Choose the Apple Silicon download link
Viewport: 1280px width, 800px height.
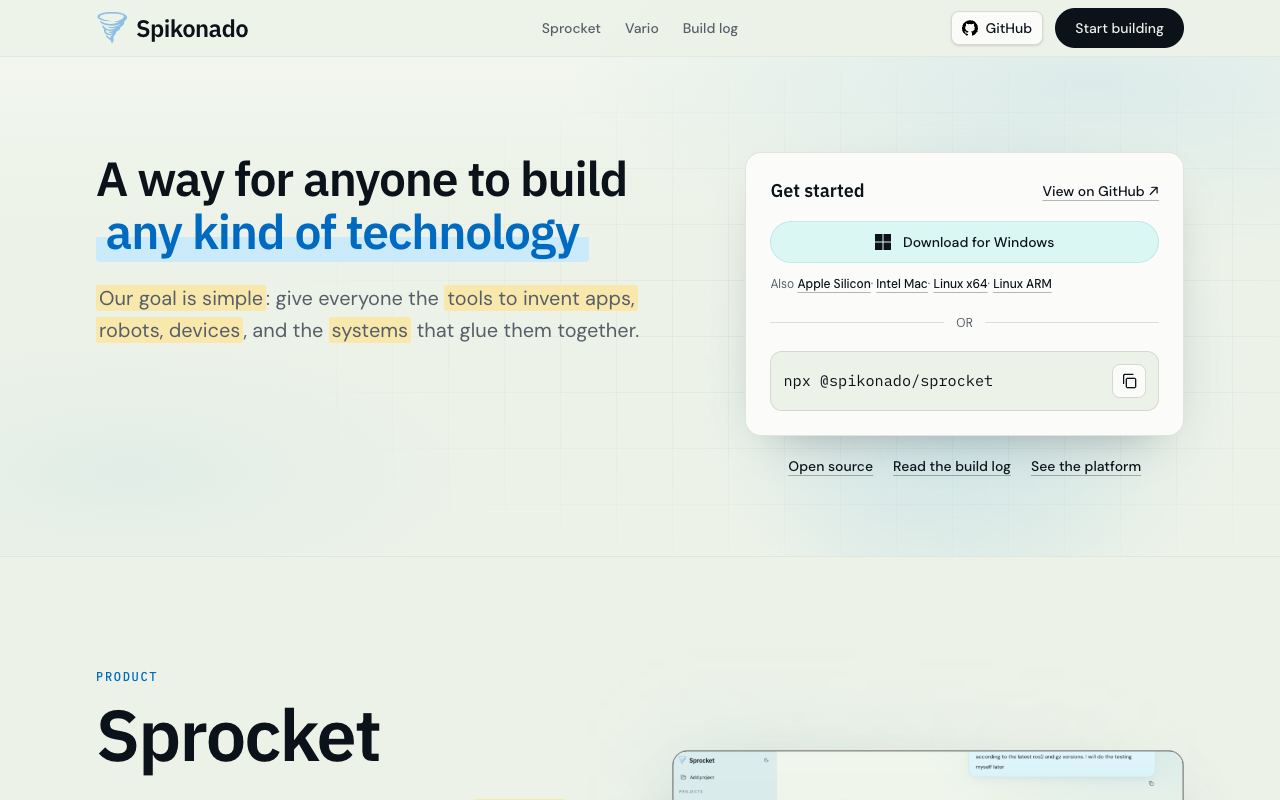834,284
